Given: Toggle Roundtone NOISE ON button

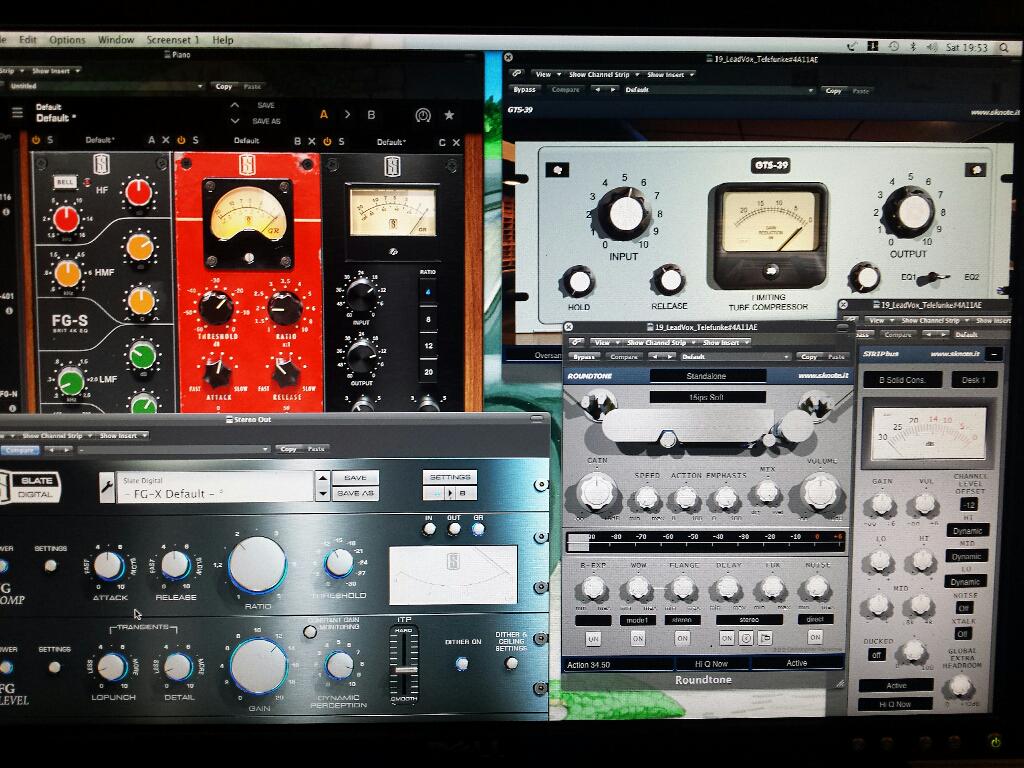Looking at the screenshot, I should pos(815,637).
